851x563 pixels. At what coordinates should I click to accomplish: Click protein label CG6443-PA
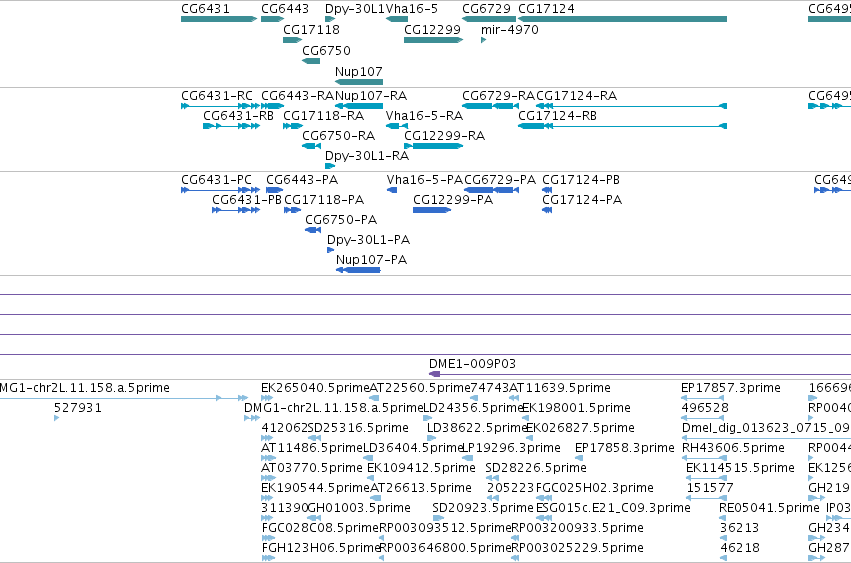[302, 180]
